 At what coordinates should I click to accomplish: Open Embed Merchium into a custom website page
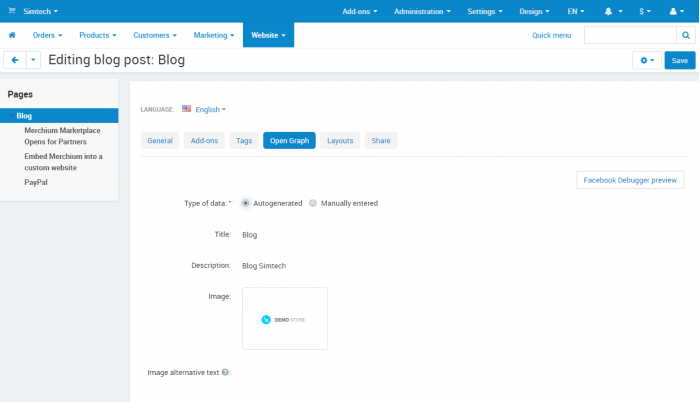point(63,162)
